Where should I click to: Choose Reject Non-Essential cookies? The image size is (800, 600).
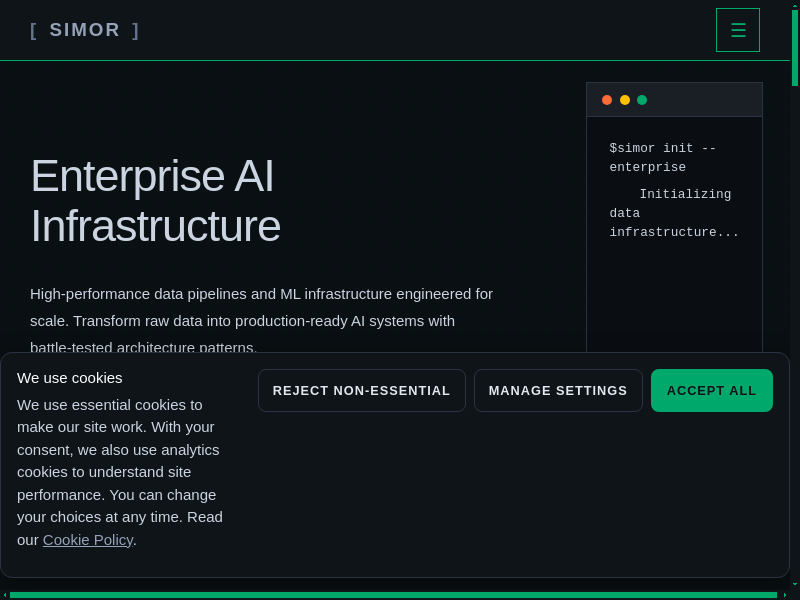(361, 391)
